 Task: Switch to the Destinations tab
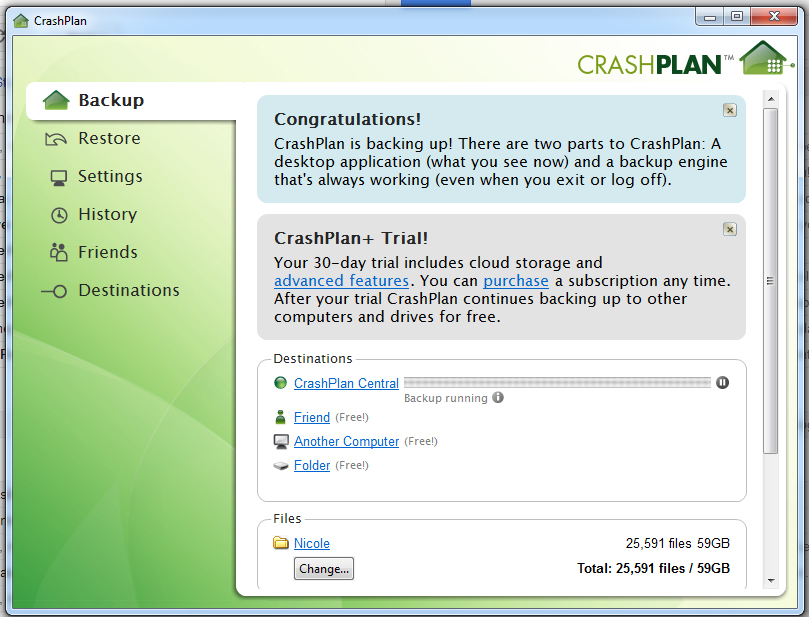pyautogui.click(x=128, y=290)
